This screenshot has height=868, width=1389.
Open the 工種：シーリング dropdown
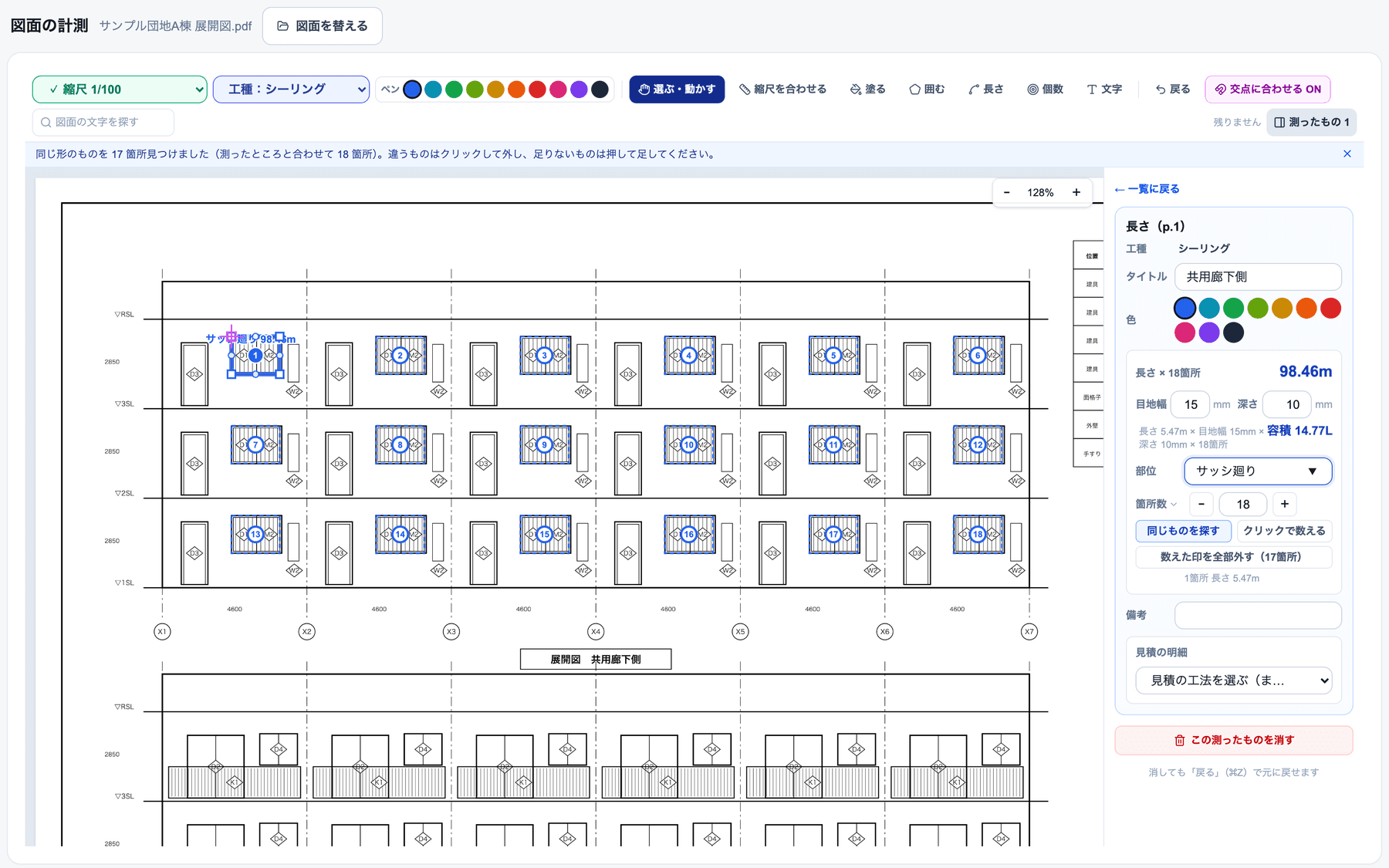pyautogui.click(x=291, y=90)
